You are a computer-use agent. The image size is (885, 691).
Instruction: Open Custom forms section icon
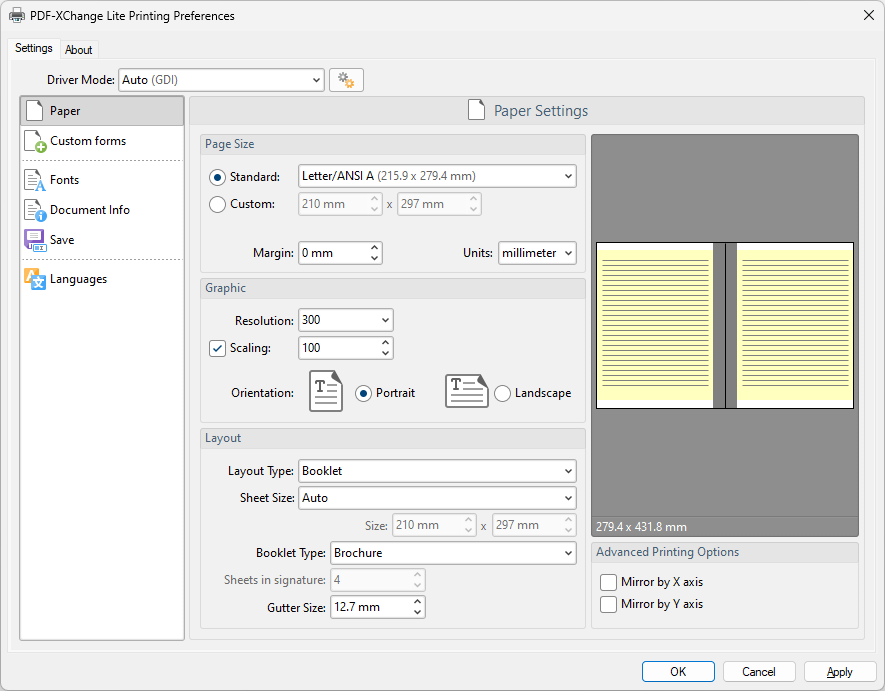pos(35,141)
